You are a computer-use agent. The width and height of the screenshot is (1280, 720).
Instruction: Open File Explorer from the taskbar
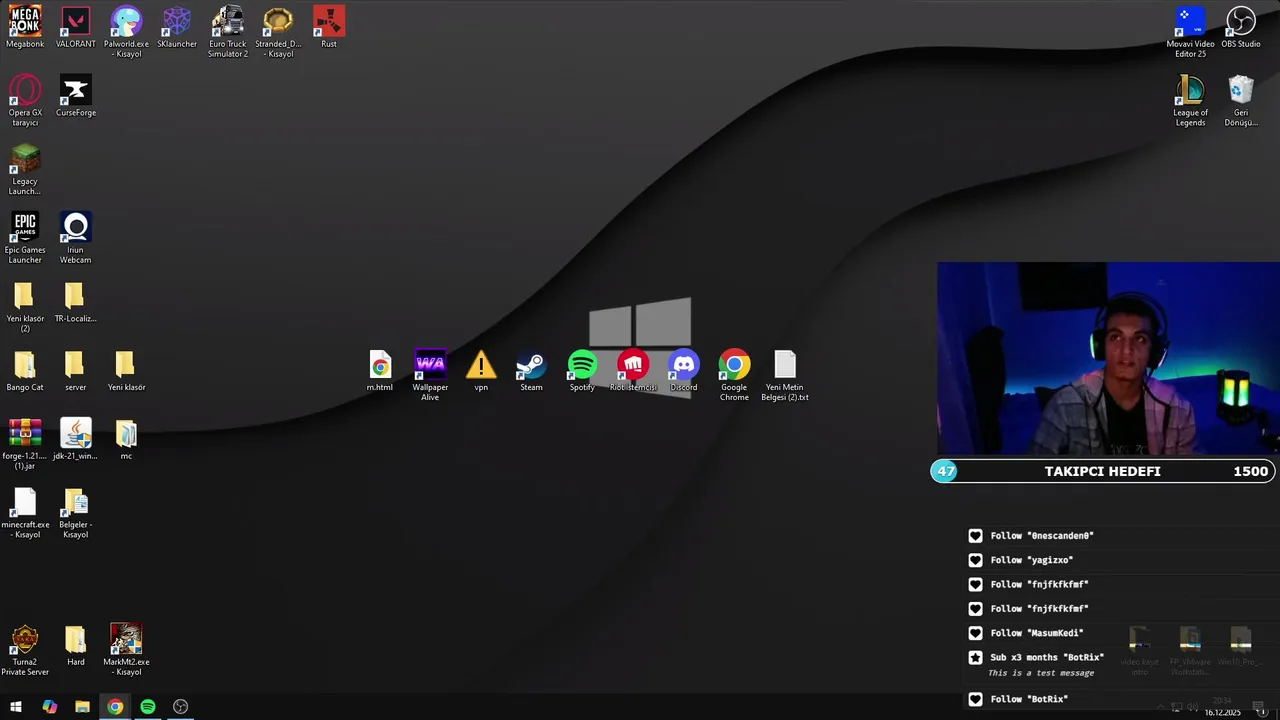coord(82,707)
